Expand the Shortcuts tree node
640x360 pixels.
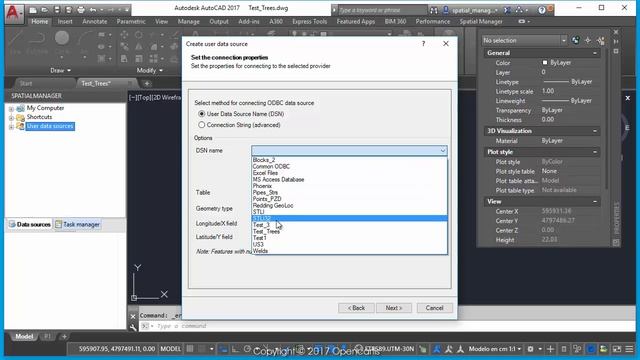11,118
